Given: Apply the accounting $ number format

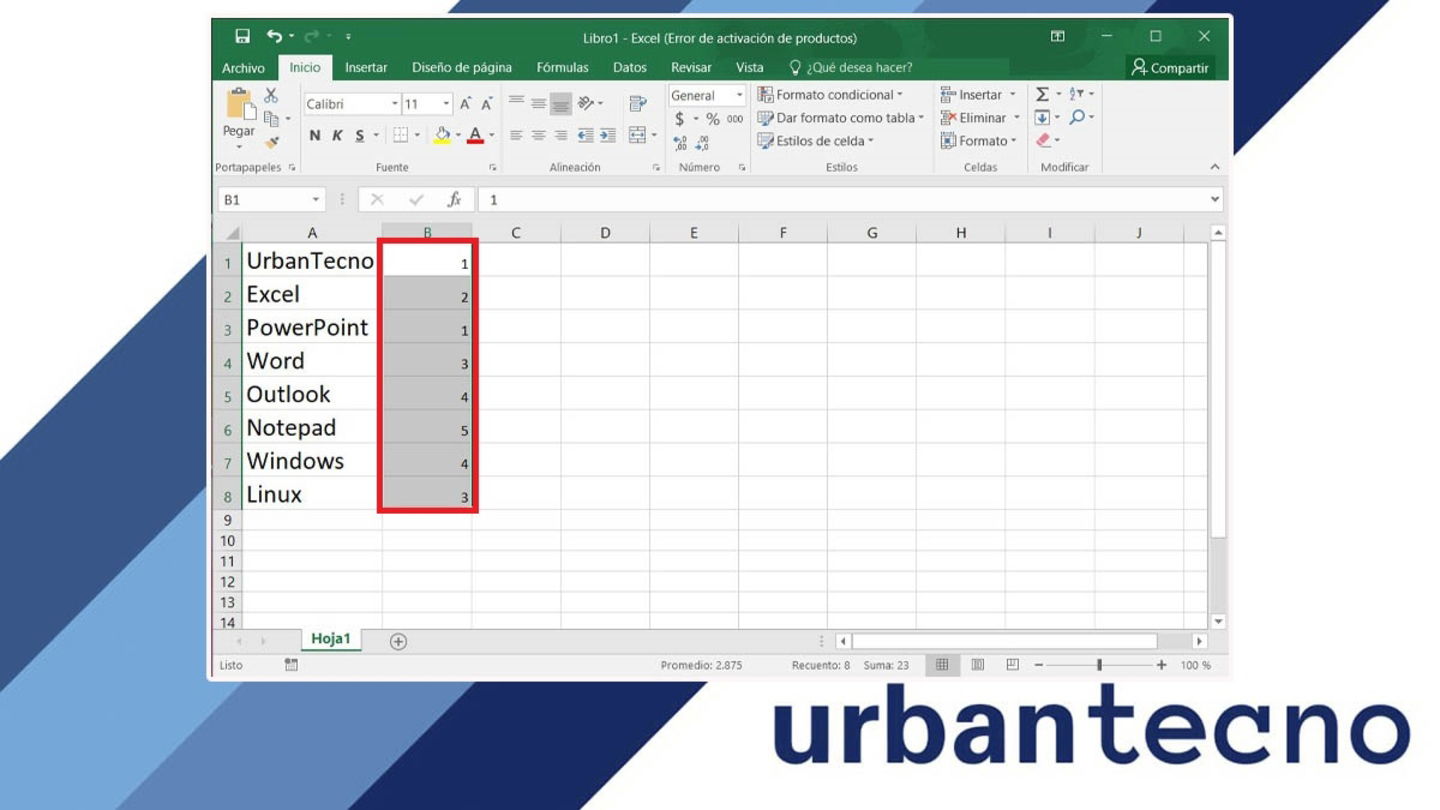Looking at the screenshot, I should (680, 119).
